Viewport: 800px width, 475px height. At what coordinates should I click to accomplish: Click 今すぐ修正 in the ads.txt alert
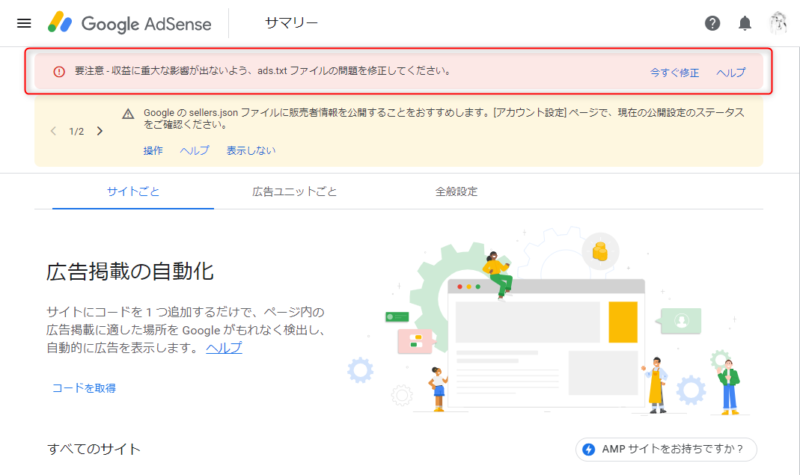tap(674, 72)
